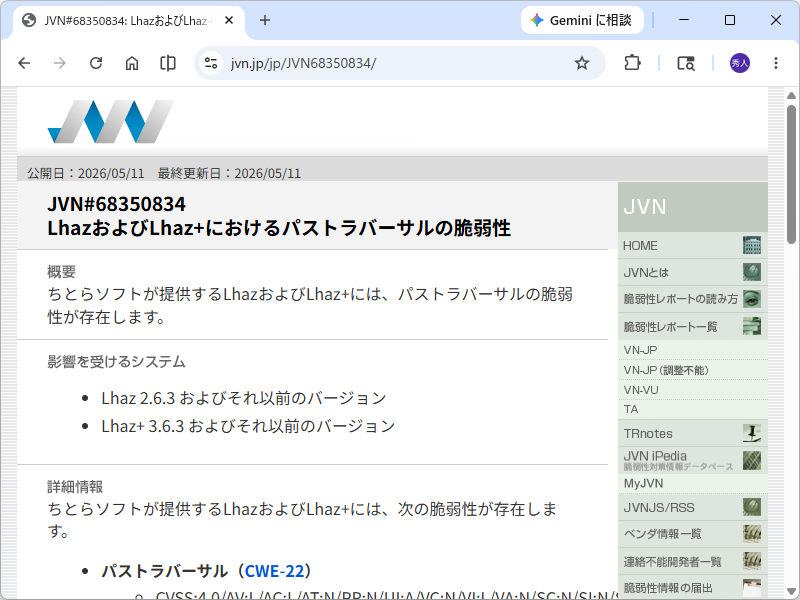Maximize the Chrome window
Screen dimensions: 800x600
click(730, 20)
